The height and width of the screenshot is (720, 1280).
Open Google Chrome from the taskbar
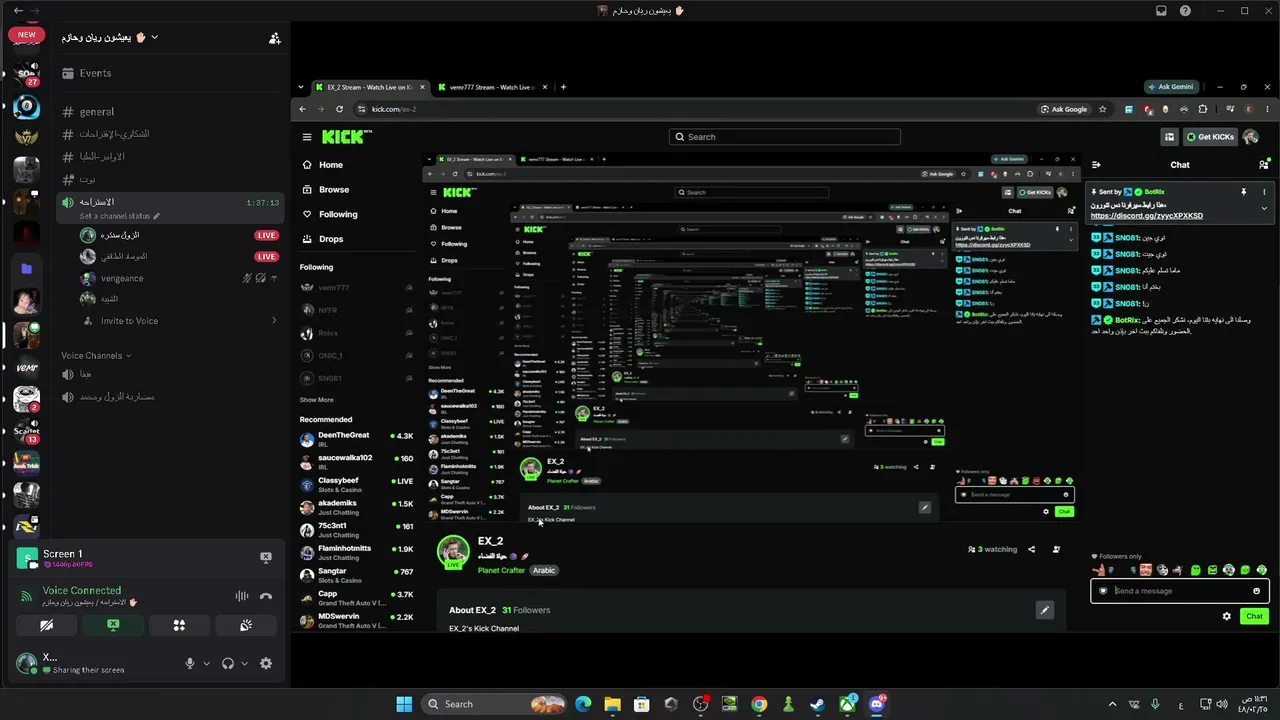pyautogui.click(x=759, y=704)
